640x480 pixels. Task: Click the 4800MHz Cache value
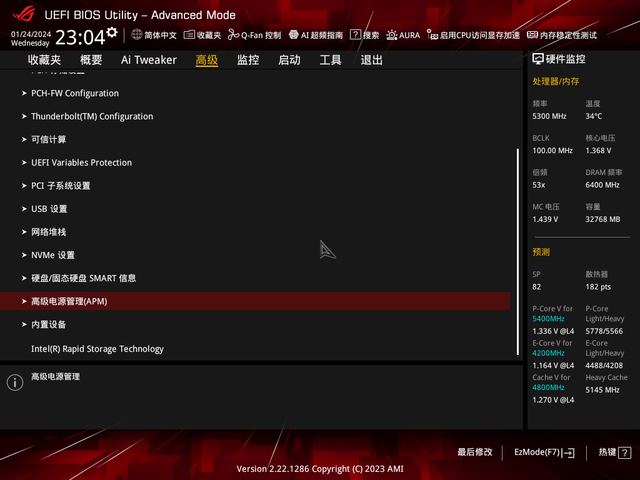(x=548, y=387)
